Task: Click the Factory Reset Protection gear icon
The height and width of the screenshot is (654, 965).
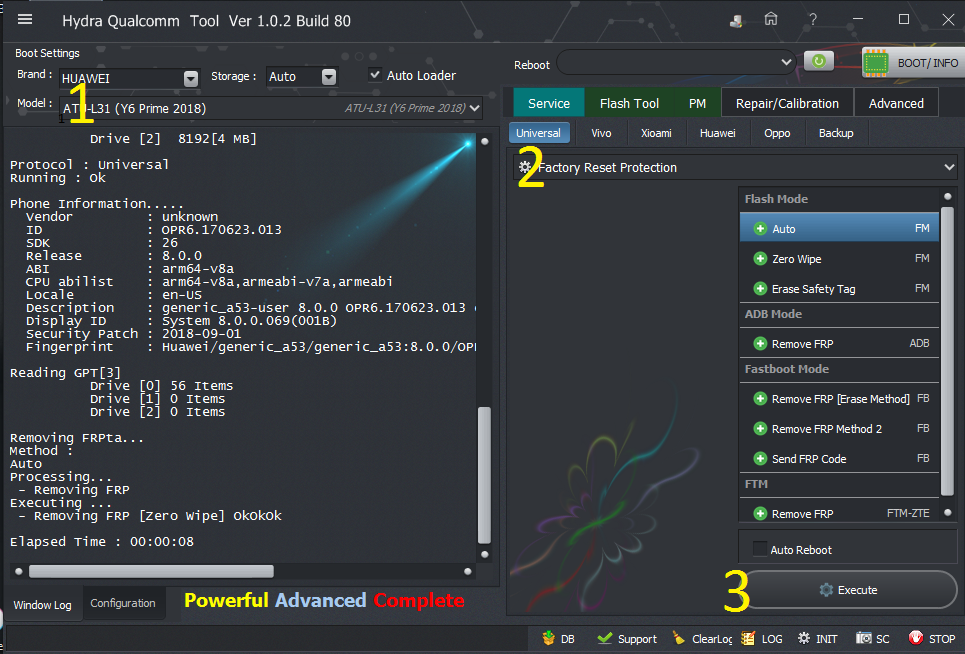Action: tap(525, 167)
